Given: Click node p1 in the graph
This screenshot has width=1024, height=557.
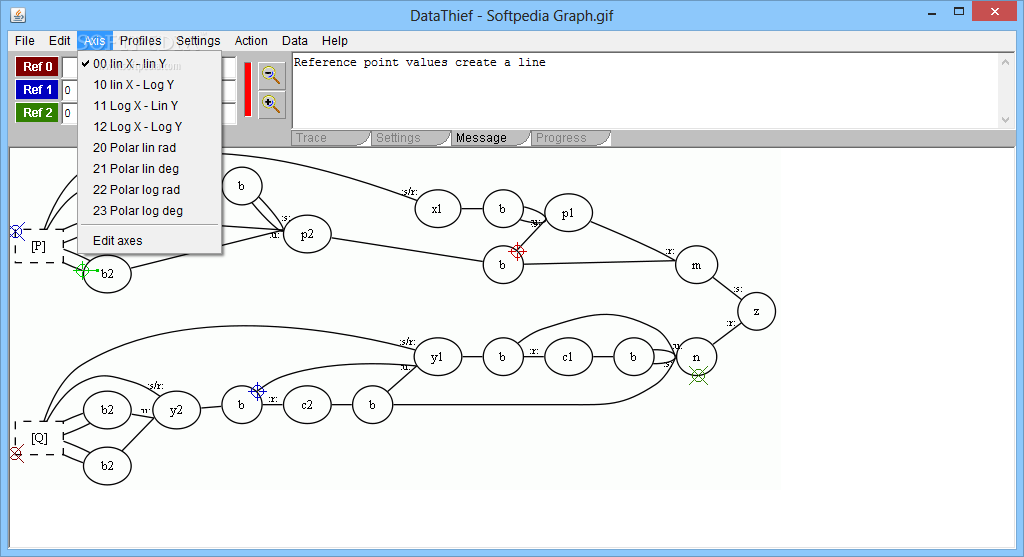Looking at the screenshot, I should click(568, 213).
